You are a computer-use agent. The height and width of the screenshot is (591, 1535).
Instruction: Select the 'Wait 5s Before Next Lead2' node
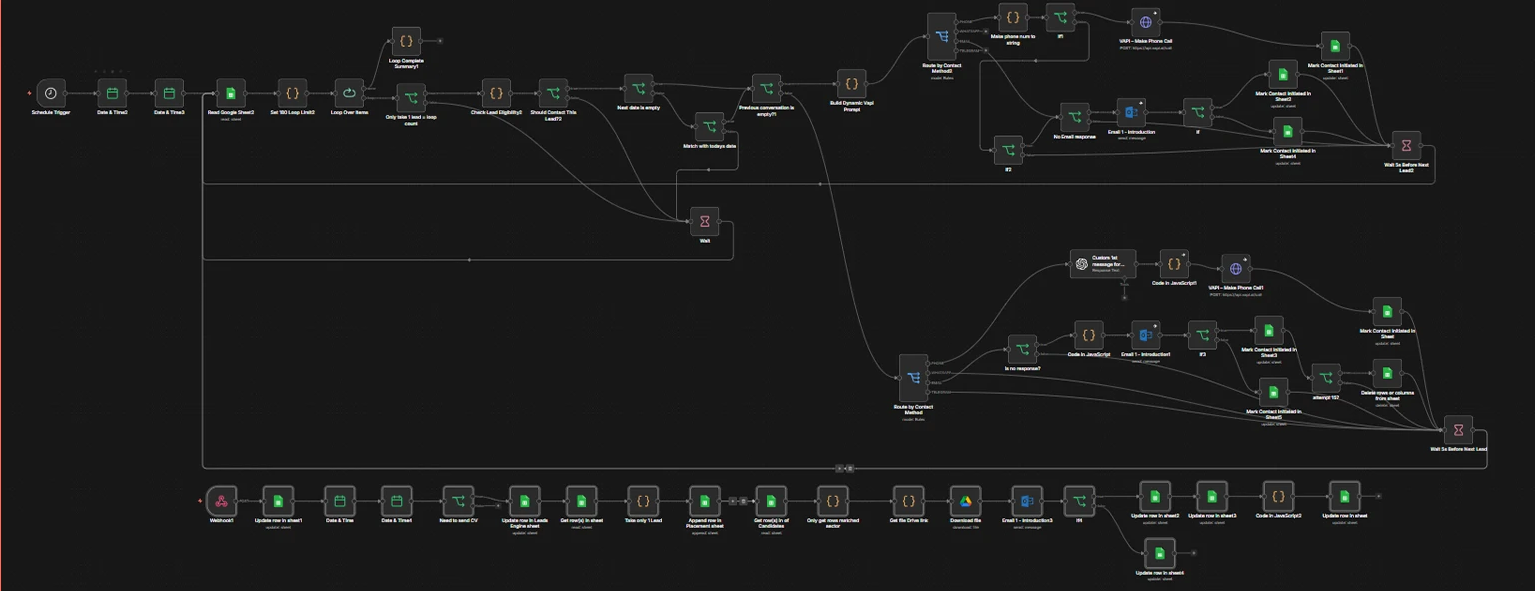(x=1406, y=145)
